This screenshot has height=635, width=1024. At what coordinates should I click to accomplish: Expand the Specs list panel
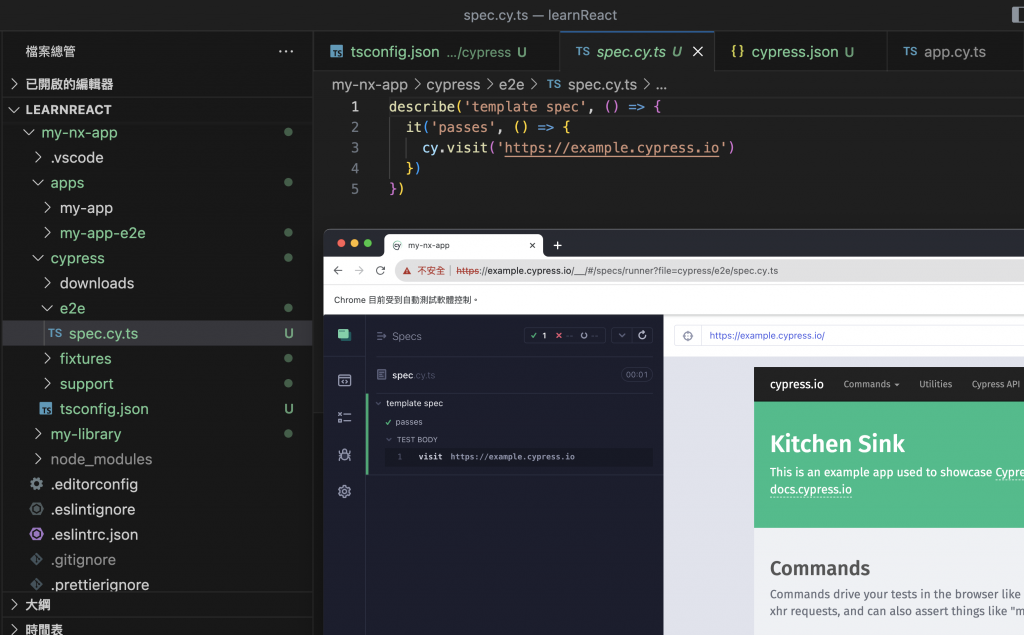point(399,336)
